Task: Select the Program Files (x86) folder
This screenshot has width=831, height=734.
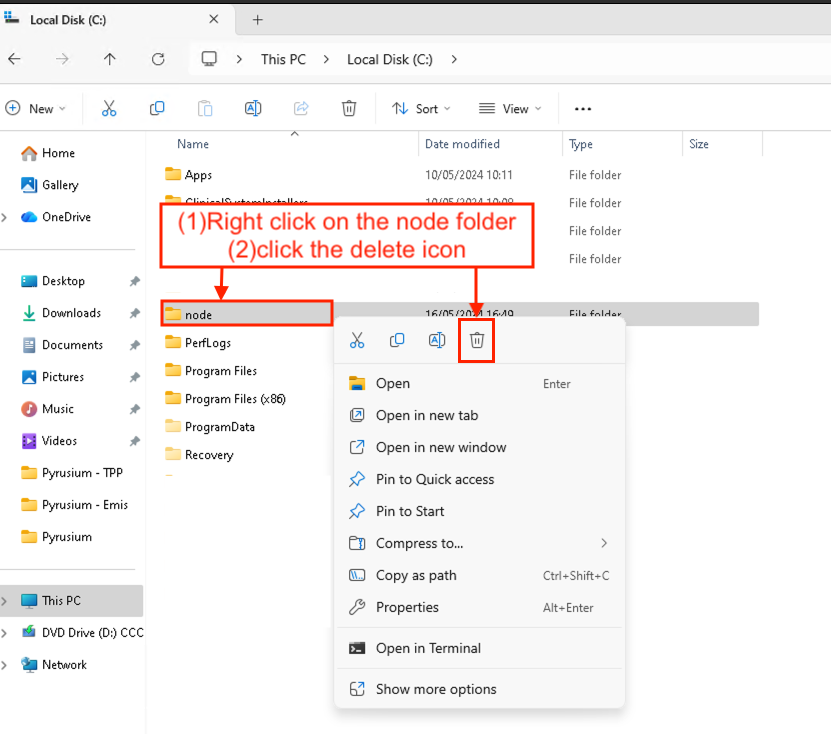Action: (225, 399)
